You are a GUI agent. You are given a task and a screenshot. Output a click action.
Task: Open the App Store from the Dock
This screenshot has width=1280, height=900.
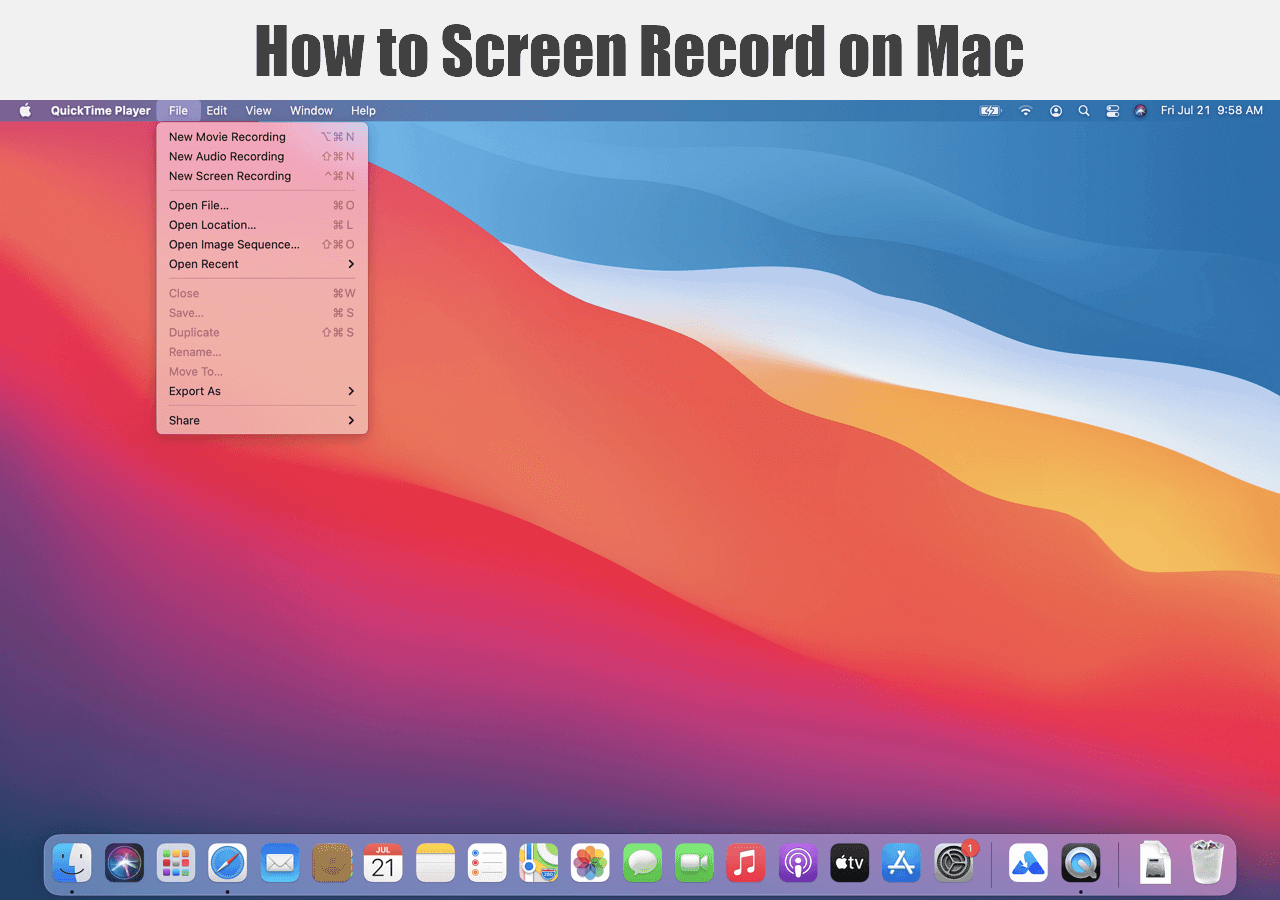click(x=901, y=862)
